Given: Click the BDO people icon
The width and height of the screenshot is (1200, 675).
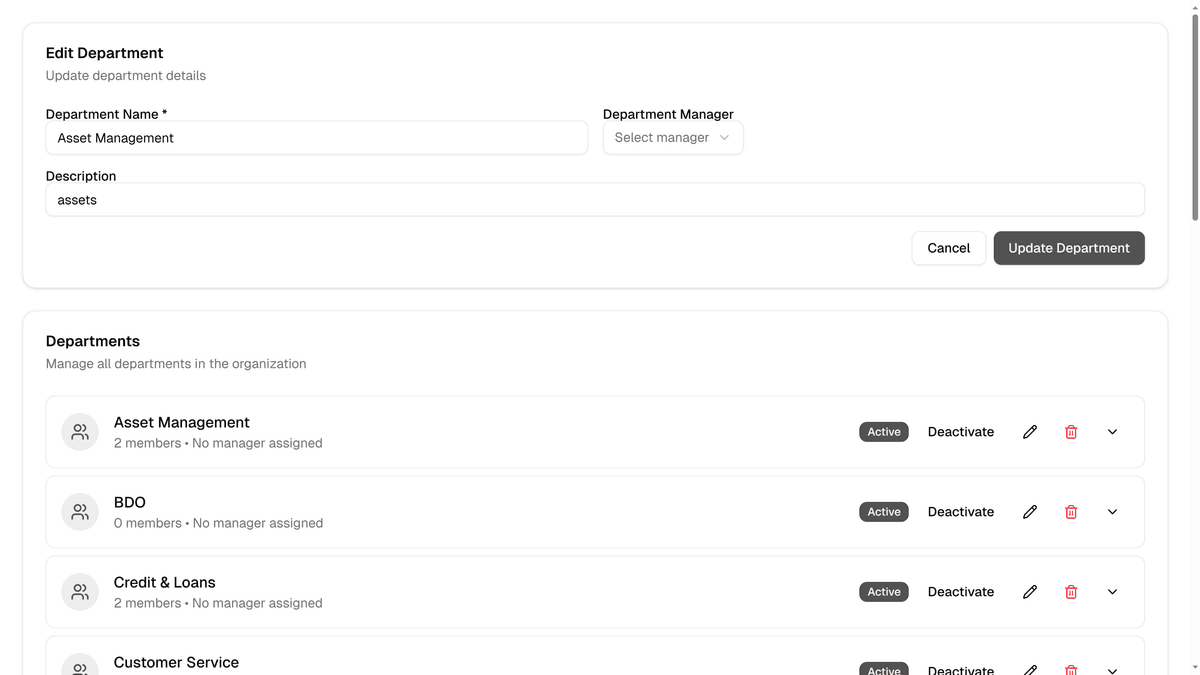Looking at the screenshot, I should pos(80,512).
